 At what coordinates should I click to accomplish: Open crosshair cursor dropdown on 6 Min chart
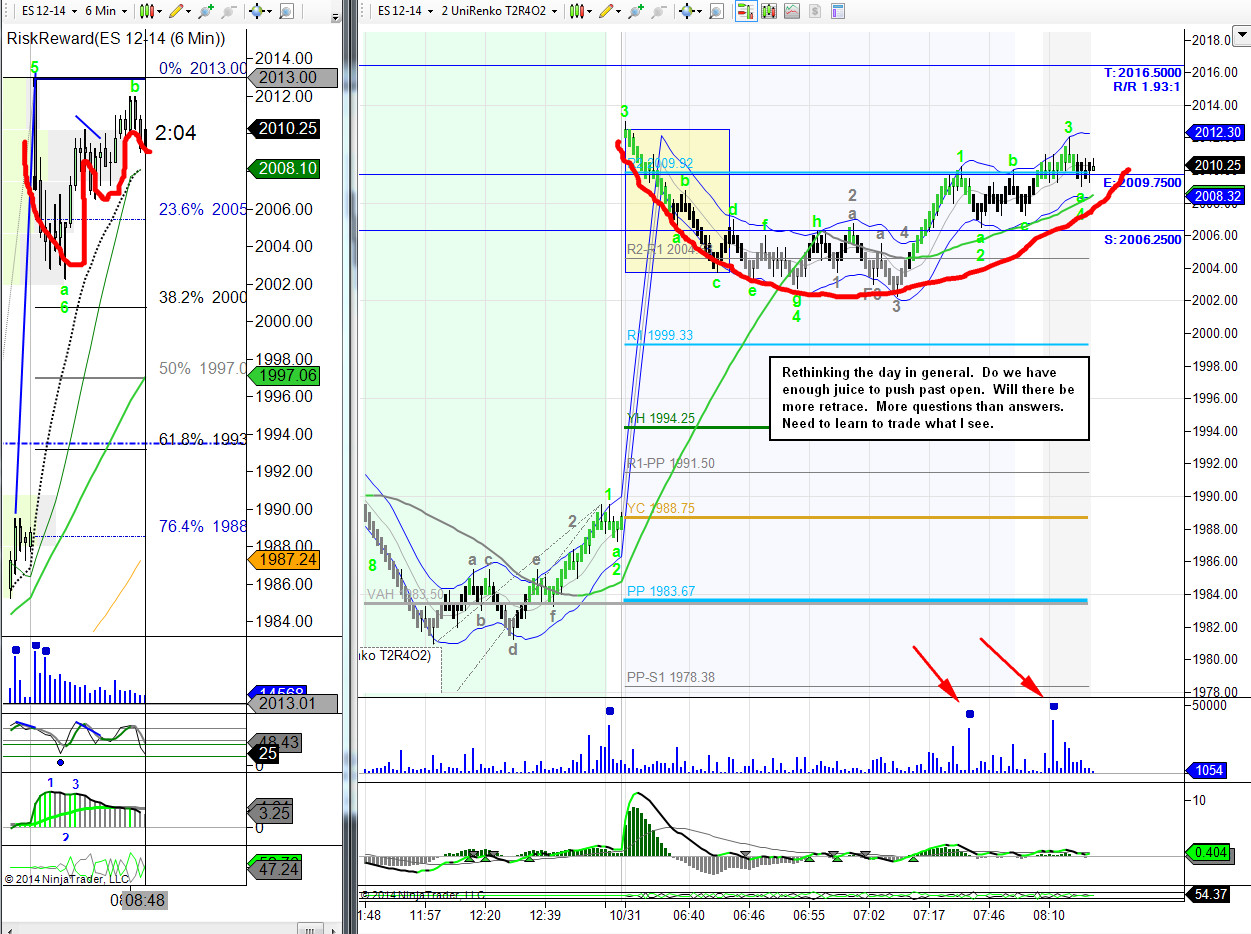pos(260,11)
